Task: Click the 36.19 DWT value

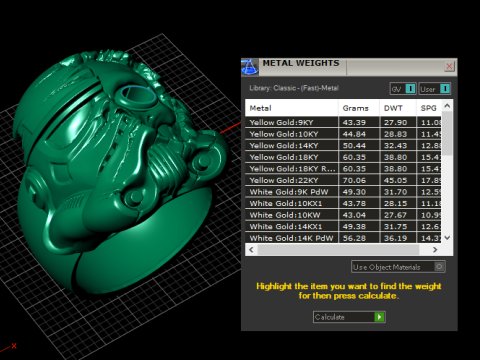Action: (395, 238)
